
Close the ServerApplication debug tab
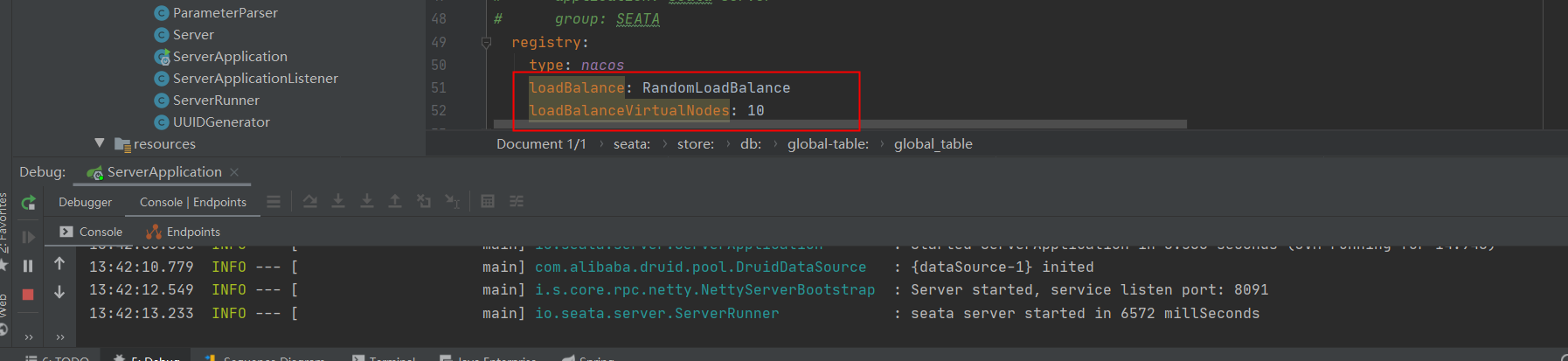pos(234,172)
